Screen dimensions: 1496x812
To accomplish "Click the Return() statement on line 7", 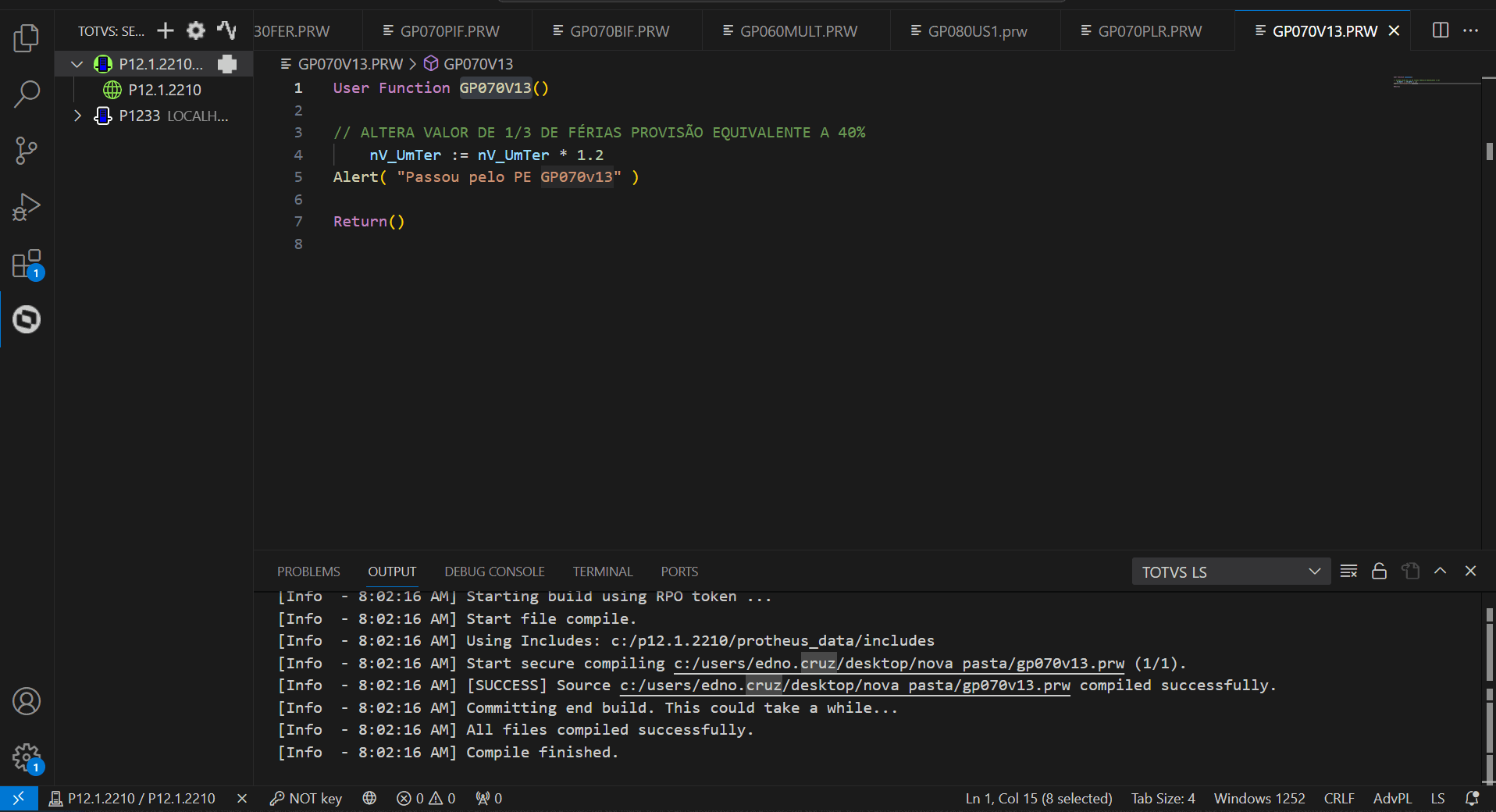I will (369, 222).
